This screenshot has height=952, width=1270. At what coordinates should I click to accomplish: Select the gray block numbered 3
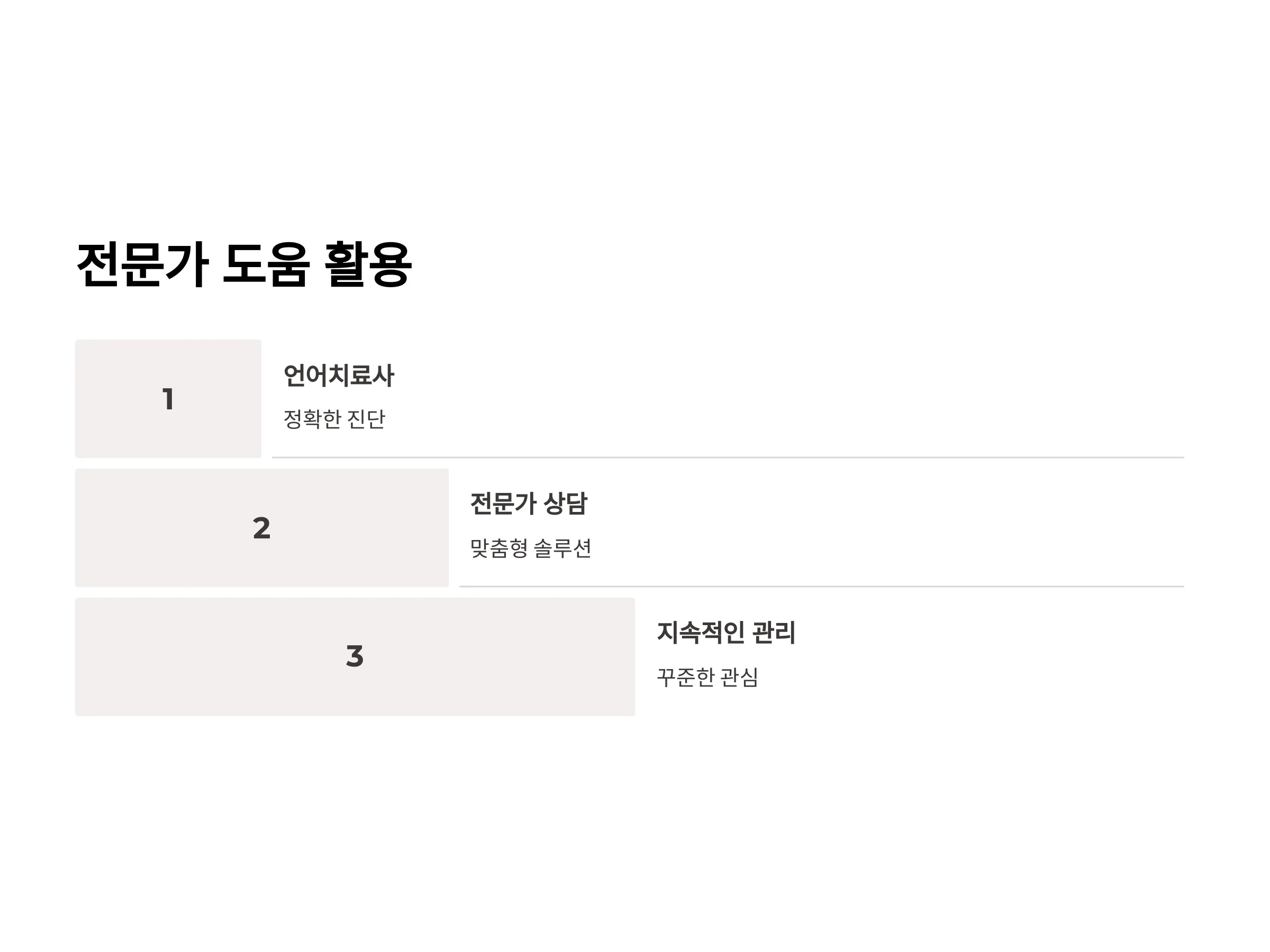(x=355, y=656)
